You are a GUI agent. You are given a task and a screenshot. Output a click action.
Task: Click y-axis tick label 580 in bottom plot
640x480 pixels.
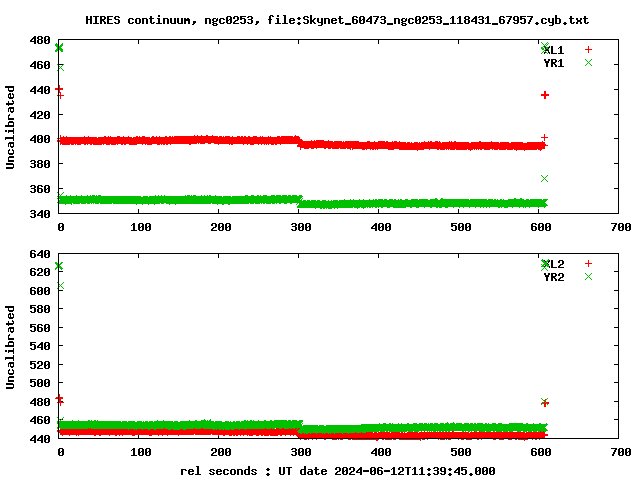point(40,309)
